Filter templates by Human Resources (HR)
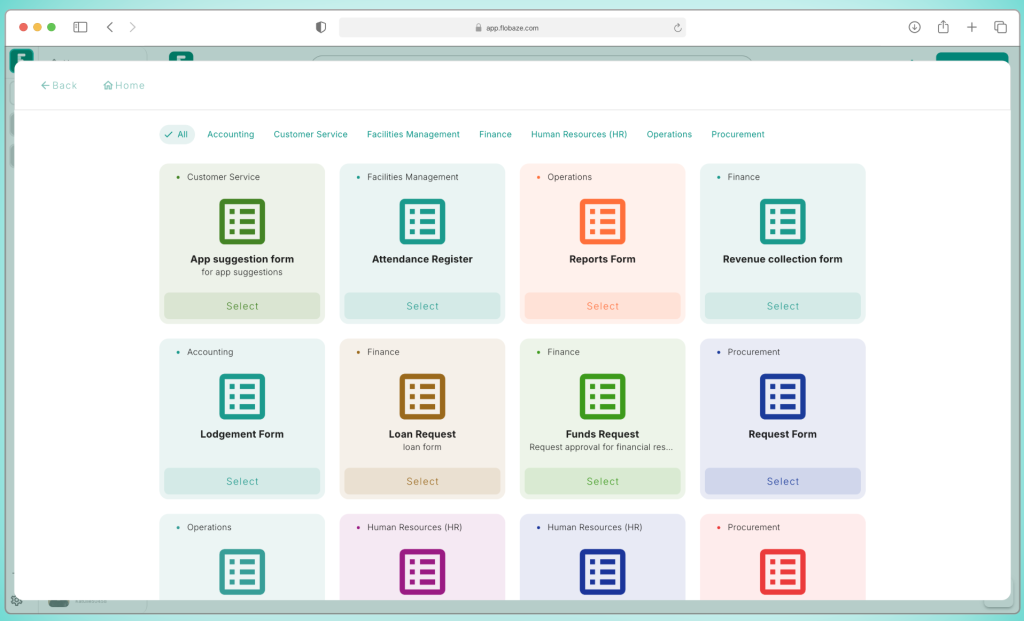Screen dimensions: 1024x621 (x=578, y=134)
